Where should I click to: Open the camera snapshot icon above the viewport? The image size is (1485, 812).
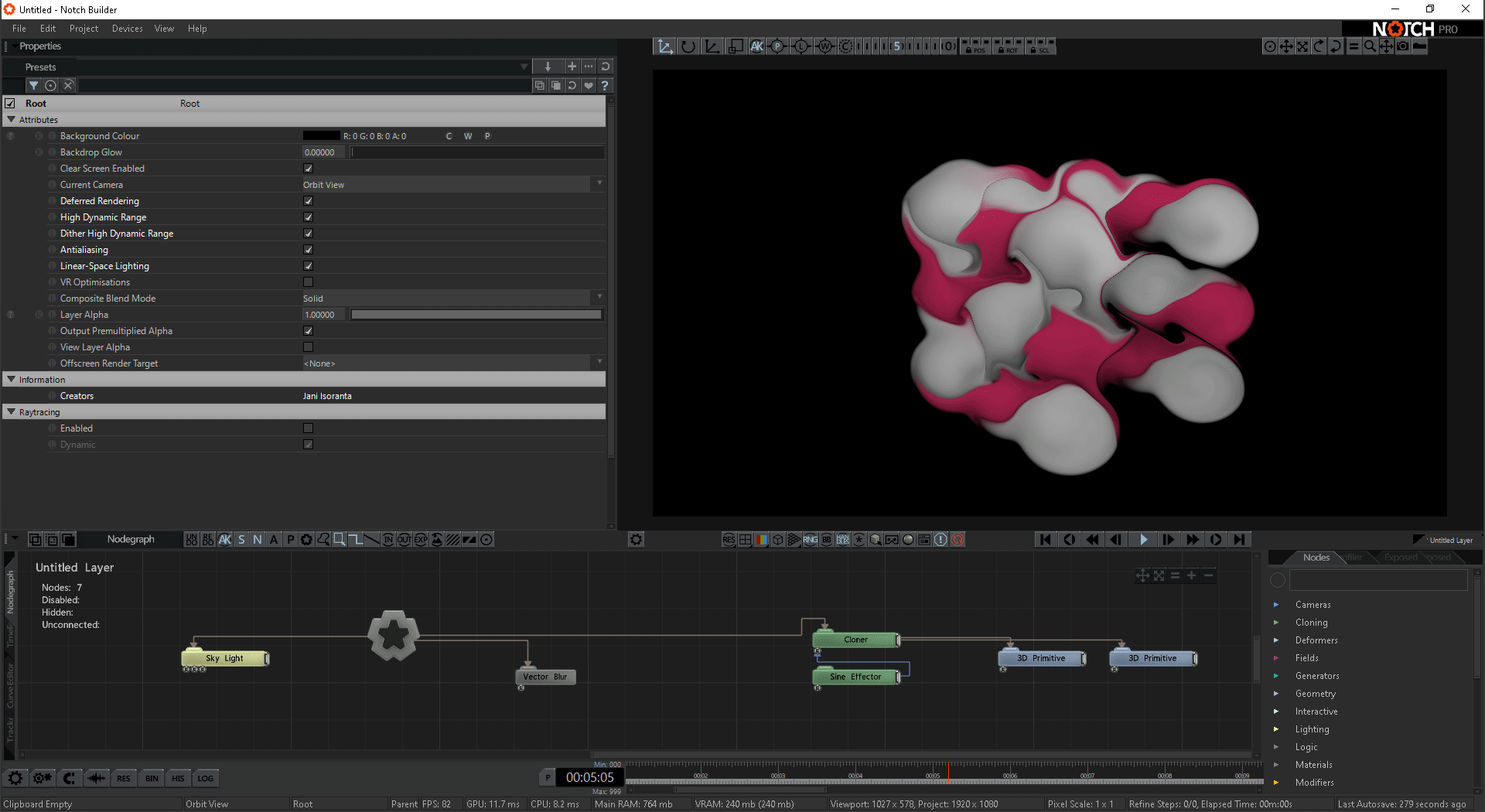(x=1403, y=46)
